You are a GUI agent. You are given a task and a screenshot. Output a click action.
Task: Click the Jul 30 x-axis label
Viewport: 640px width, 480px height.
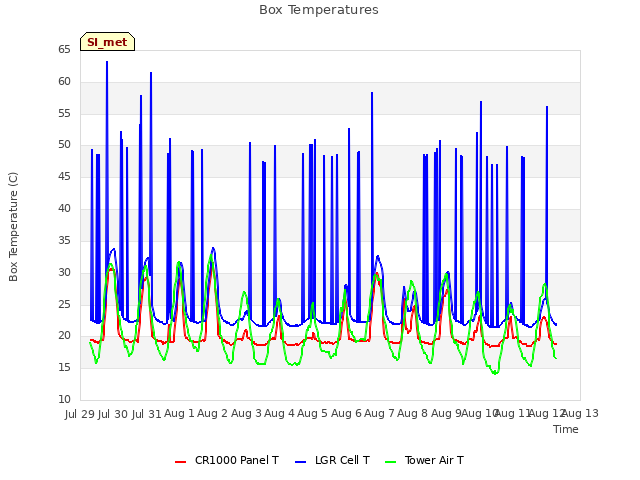click(113, 414)
